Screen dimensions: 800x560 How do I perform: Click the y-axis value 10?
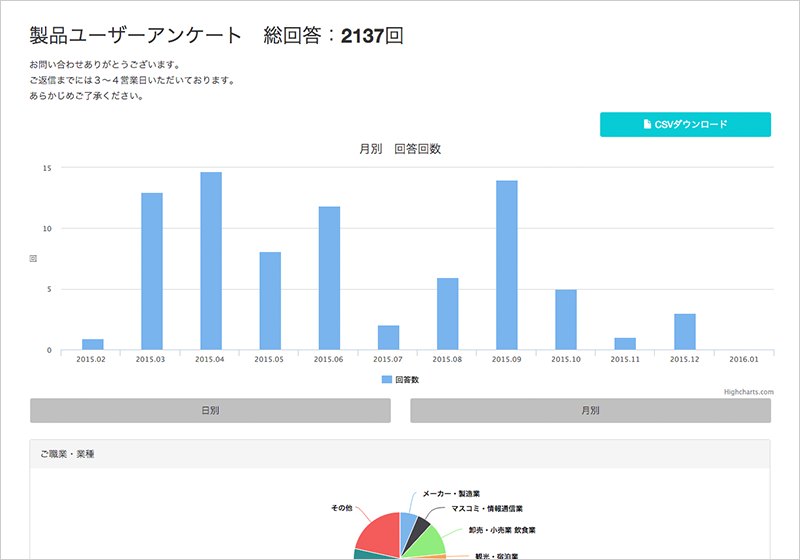(x=47, y=228)
